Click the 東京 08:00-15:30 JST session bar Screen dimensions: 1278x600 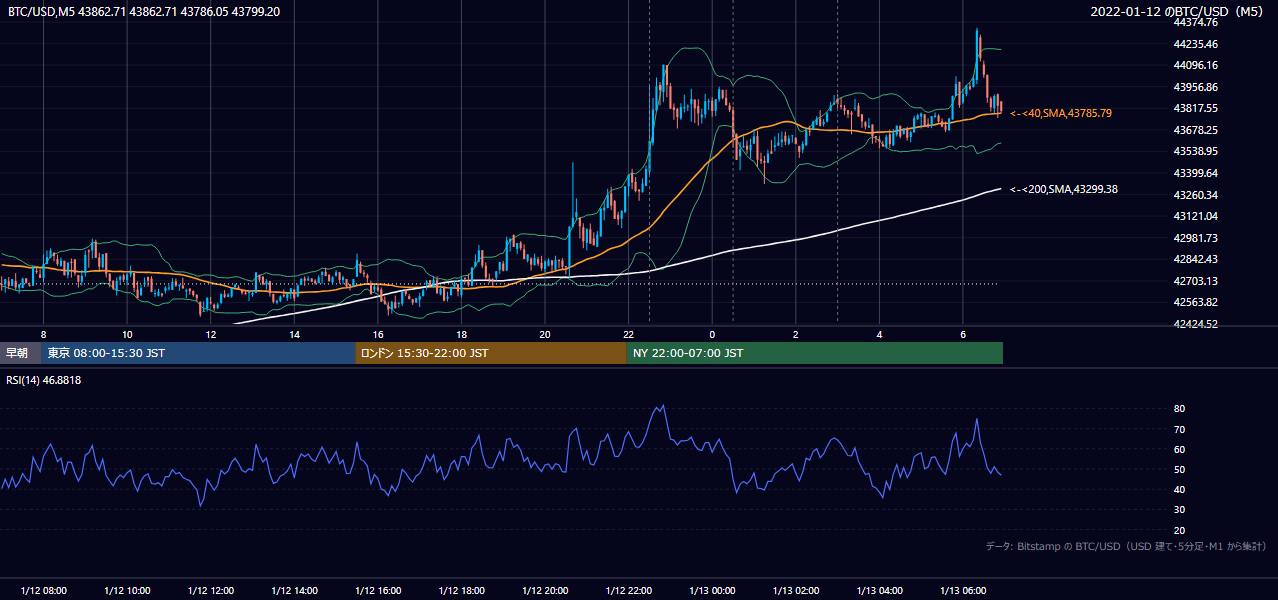(x=198, y=353)
